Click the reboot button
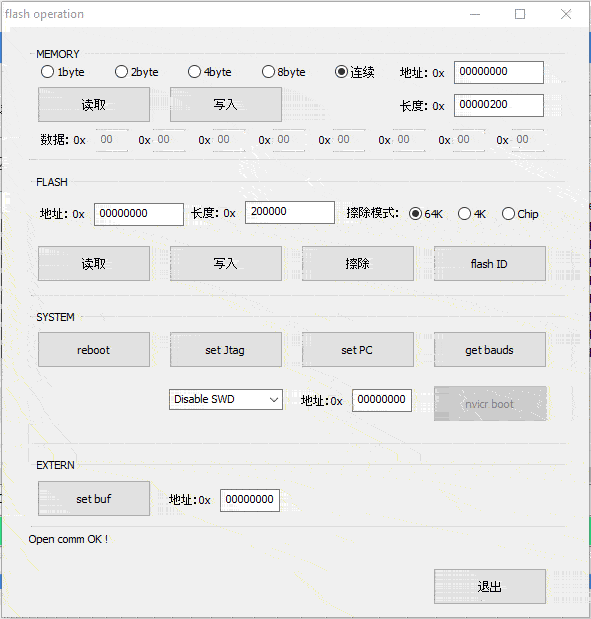Viewport: 591px width, 619px height. [x=94, y=350]
